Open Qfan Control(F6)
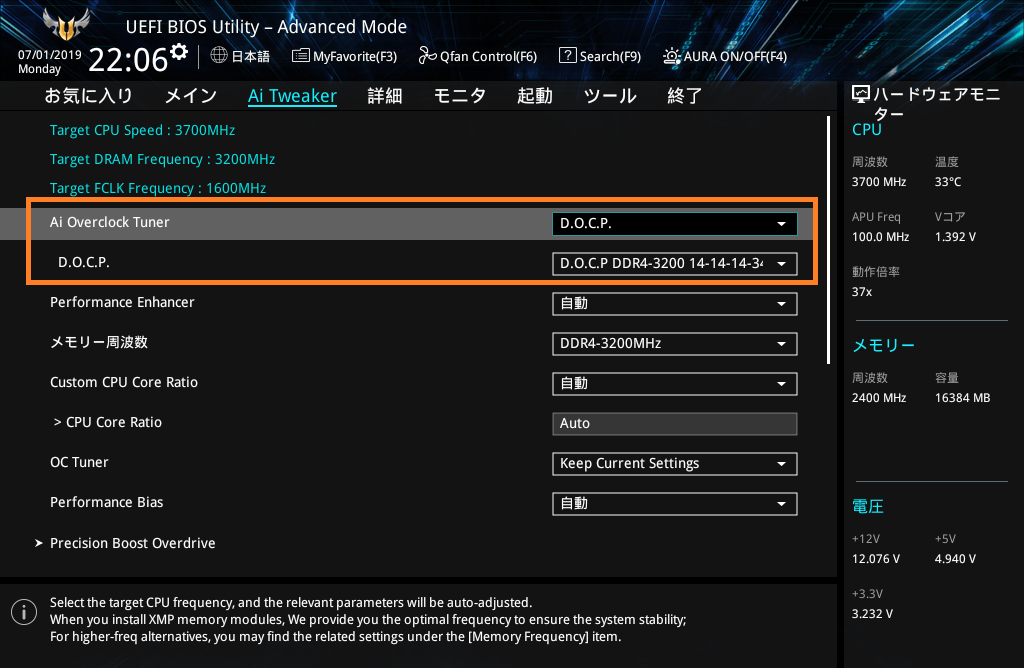 [477, 56]
